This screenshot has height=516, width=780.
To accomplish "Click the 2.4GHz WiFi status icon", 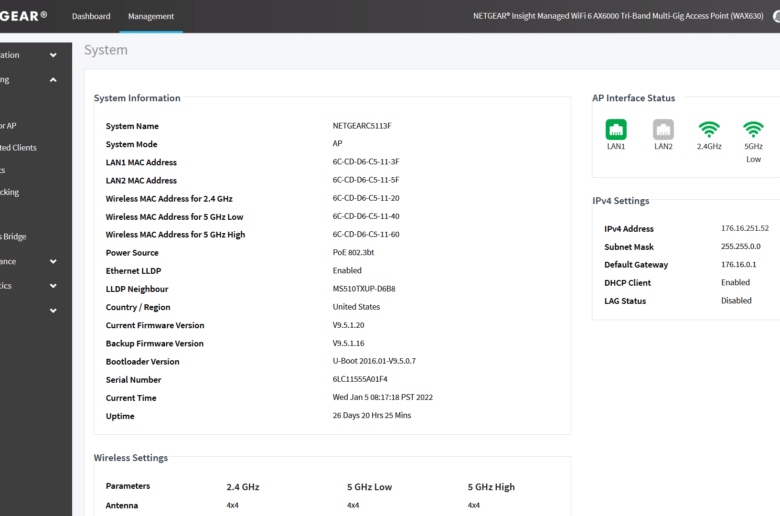I will tap(709, 129).
